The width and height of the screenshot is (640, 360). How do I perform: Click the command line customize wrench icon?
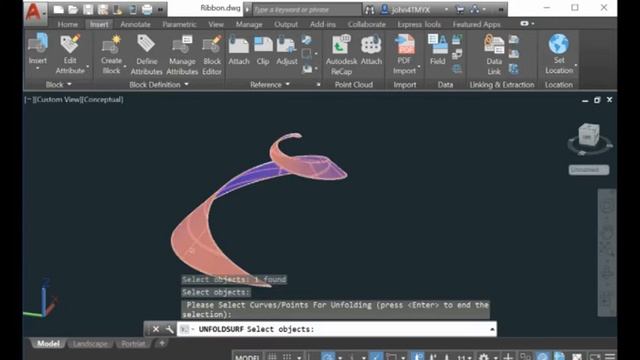tap(169, 329)
